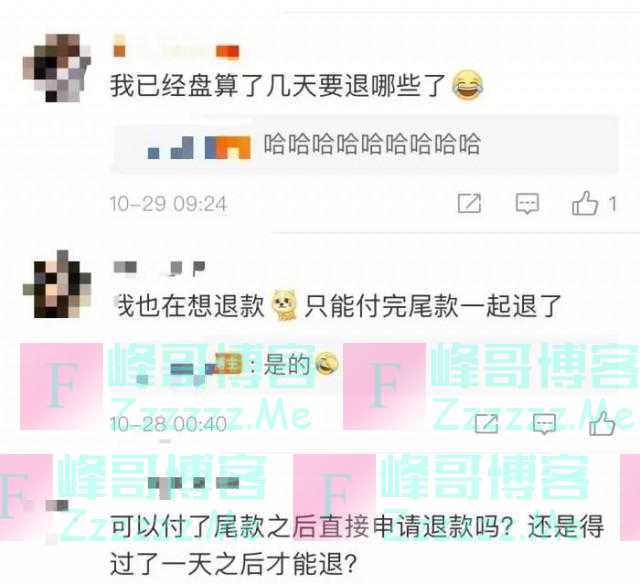Open the third commenter's username
640x584 pixels.
point(194,486)
